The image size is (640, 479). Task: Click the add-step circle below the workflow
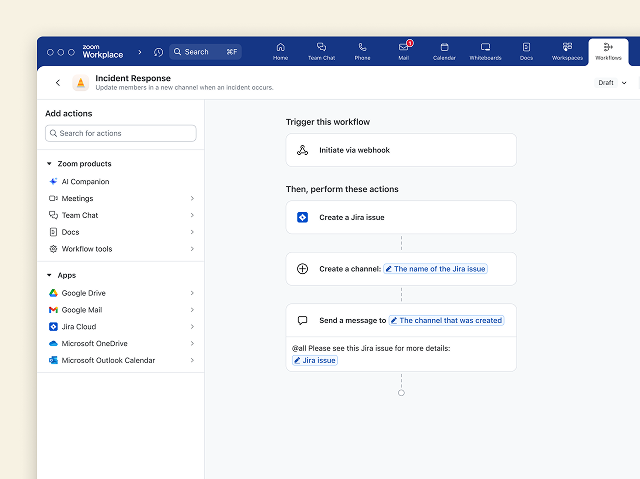pyautogui.click(x=401, y=393)
